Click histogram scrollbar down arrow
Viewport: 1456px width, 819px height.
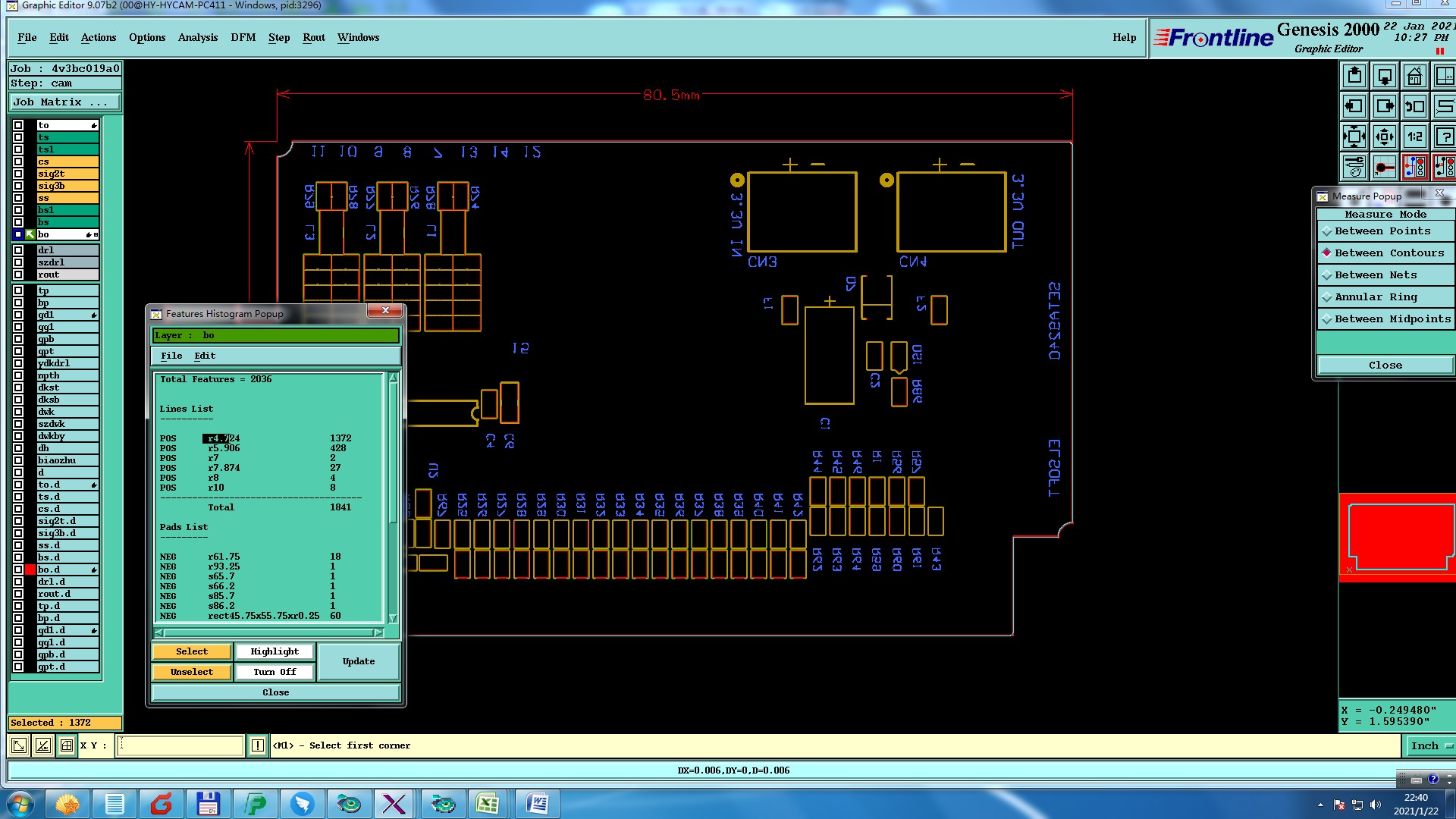coord(393,618)
